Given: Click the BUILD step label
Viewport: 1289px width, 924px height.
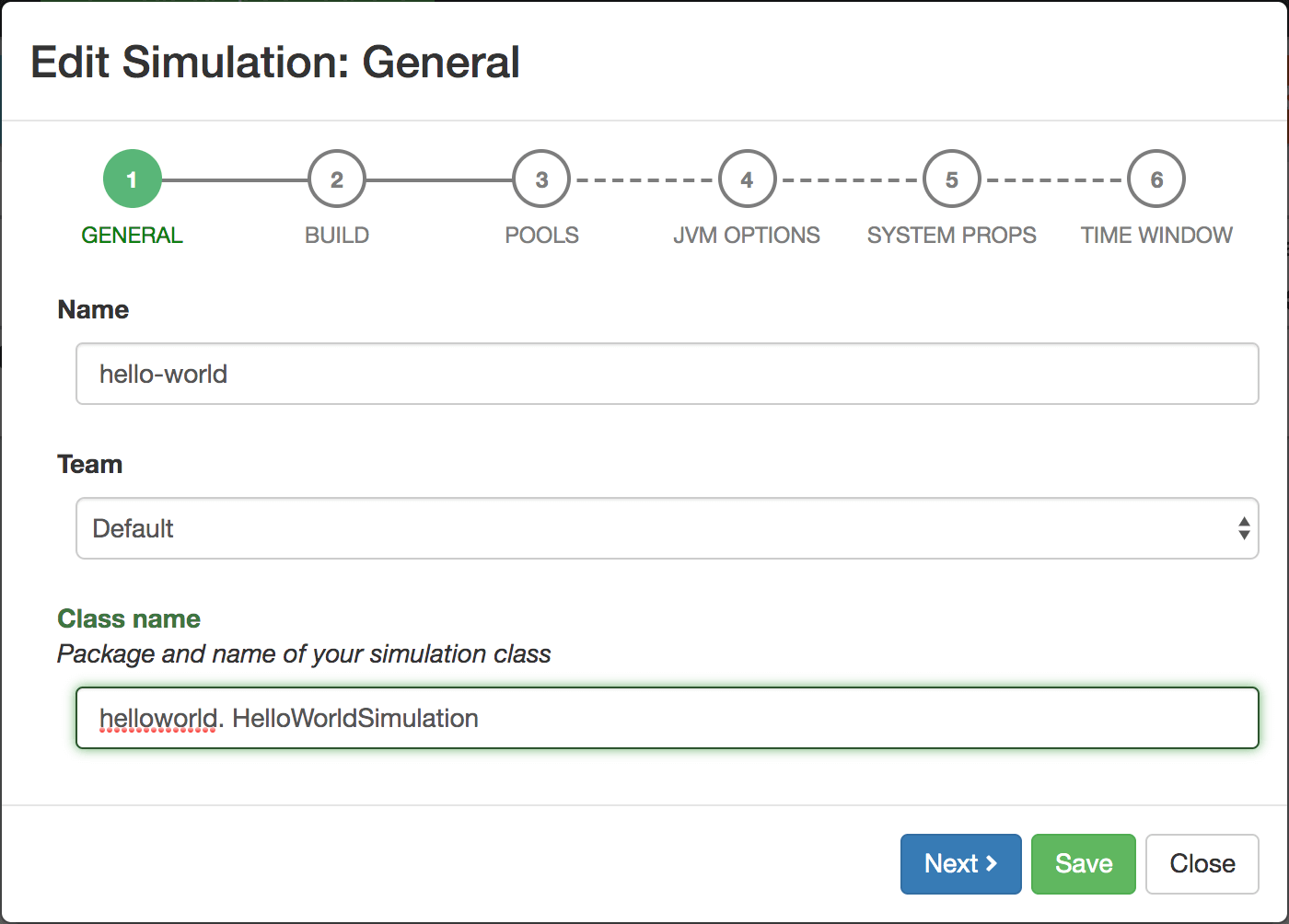Looking at the screenshot, I should pos(337,236).
